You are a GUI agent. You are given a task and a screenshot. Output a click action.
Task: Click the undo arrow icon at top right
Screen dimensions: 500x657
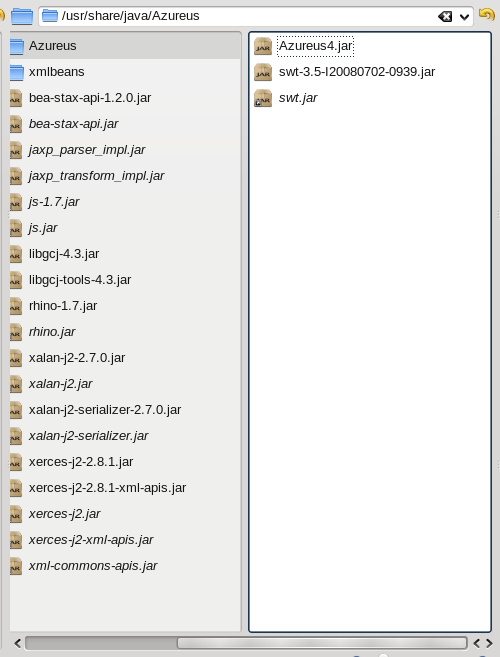pyautogui.click(x=487, y=15)
